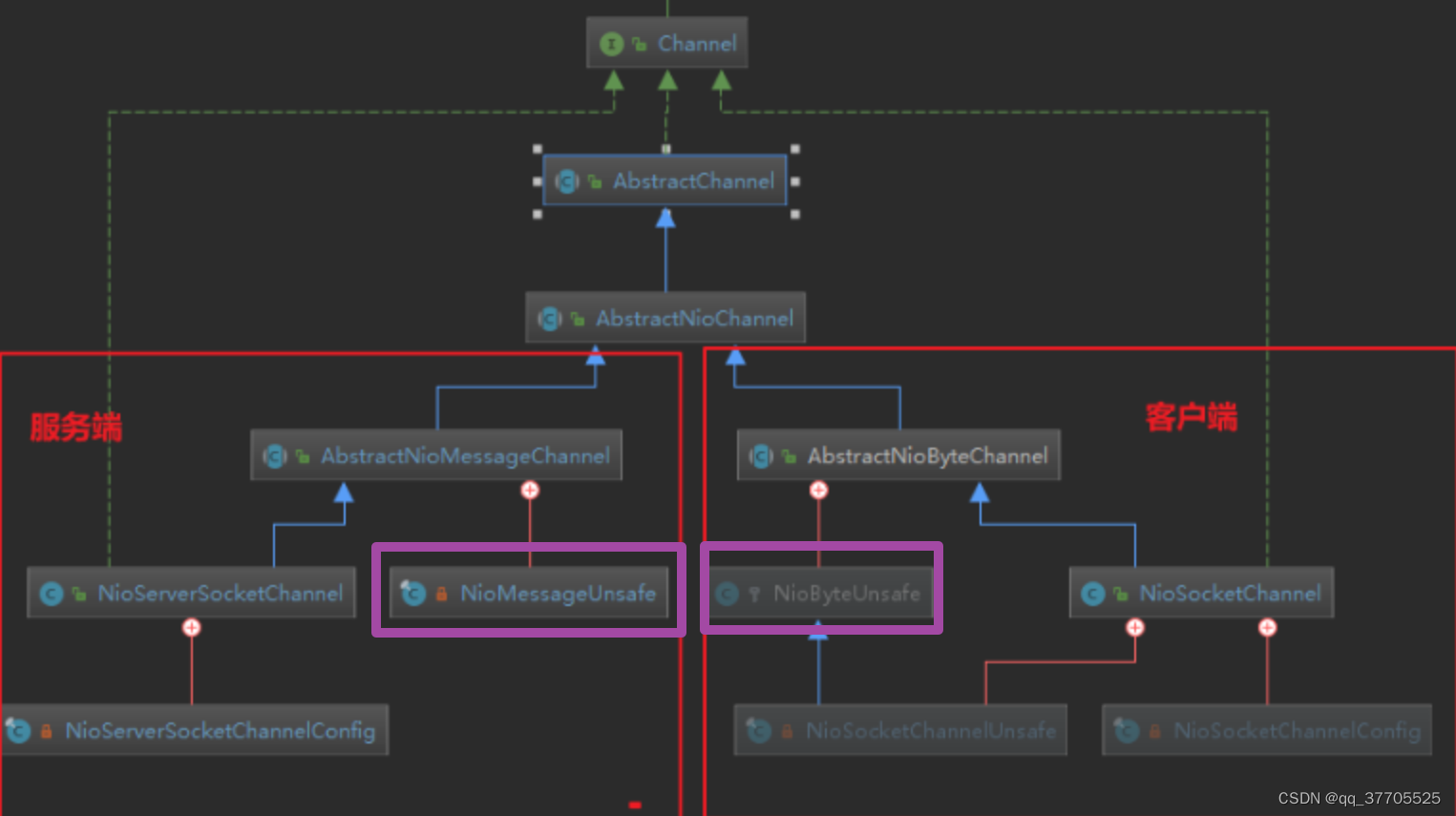
Task: Click the NioSocketChannelUnsafe class label
Action: [x=930, y=731]
